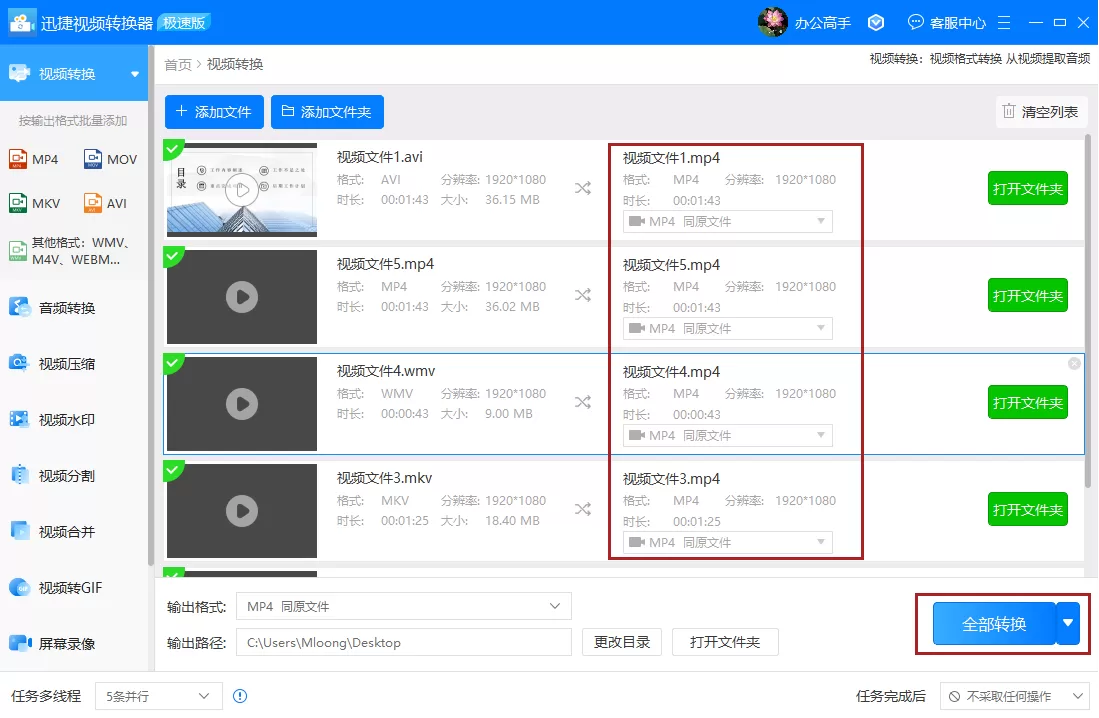Expand the 输出格式 MP4 同原文件 dropdown
The image size is (1099, 718).
click(404, 606)
